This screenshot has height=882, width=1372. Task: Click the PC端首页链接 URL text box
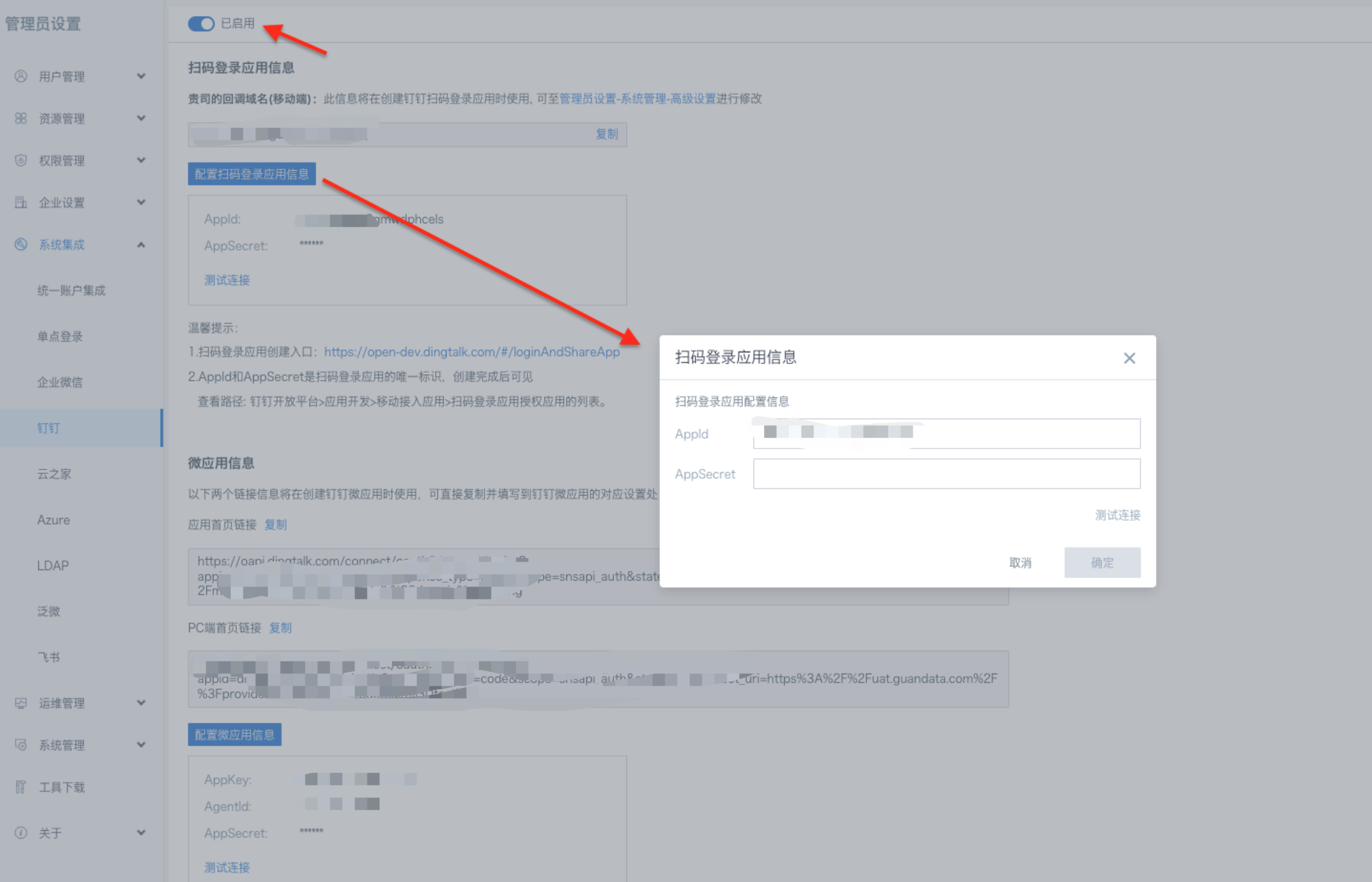coord(599,679)
